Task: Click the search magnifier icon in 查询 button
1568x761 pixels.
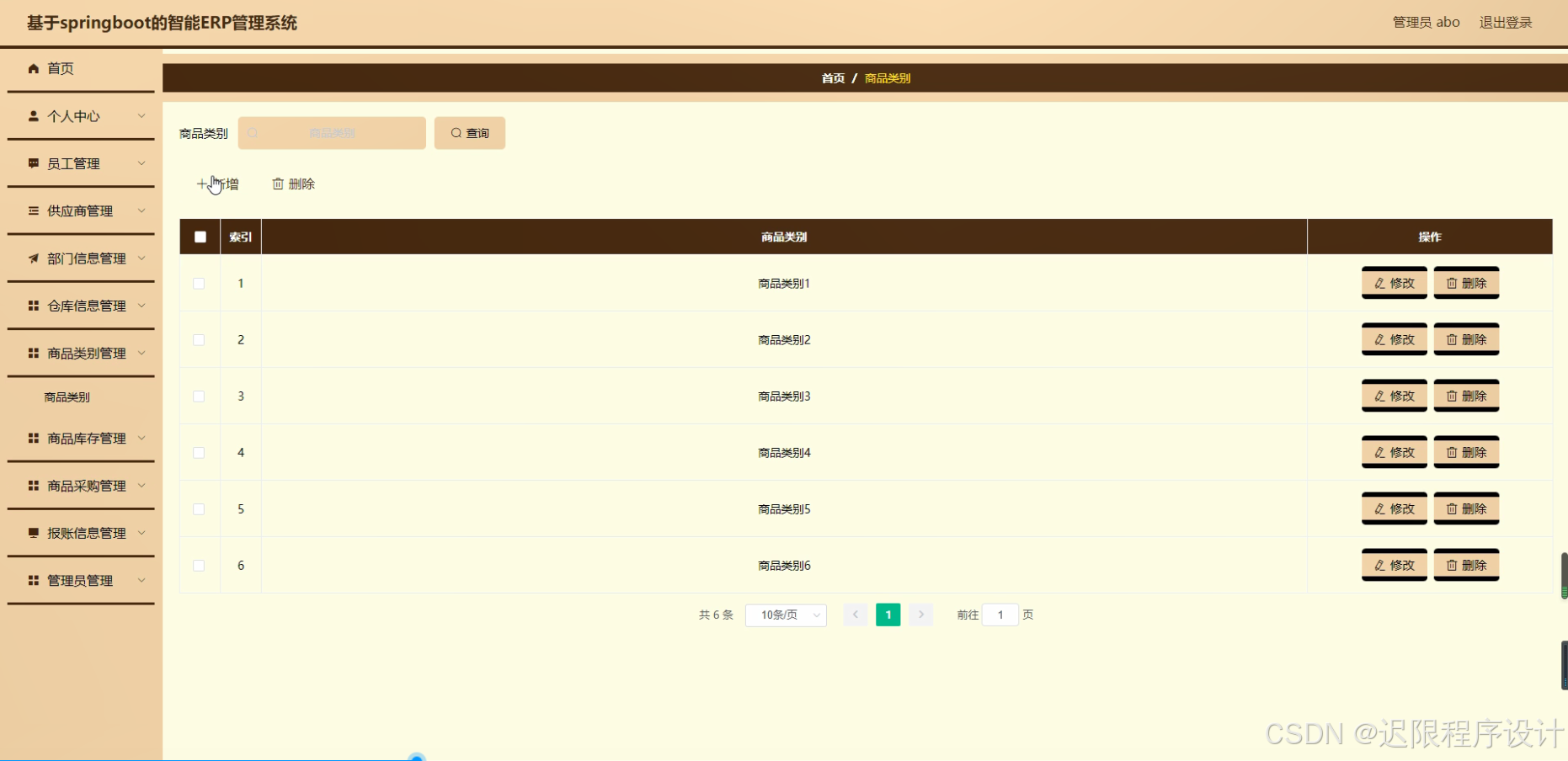Action: tap(456, 132)
